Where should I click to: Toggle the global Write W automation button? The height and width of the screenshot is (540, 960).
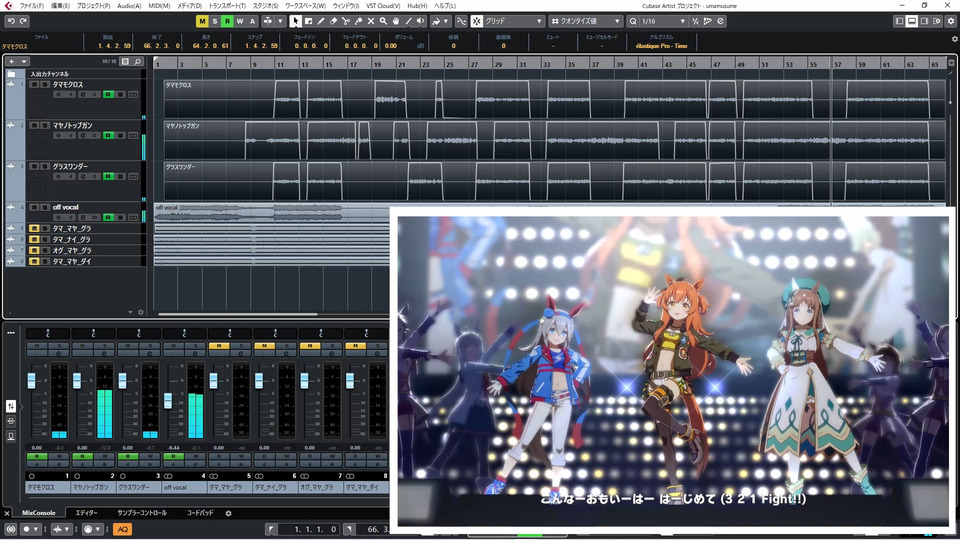click(x=239, y=21)
